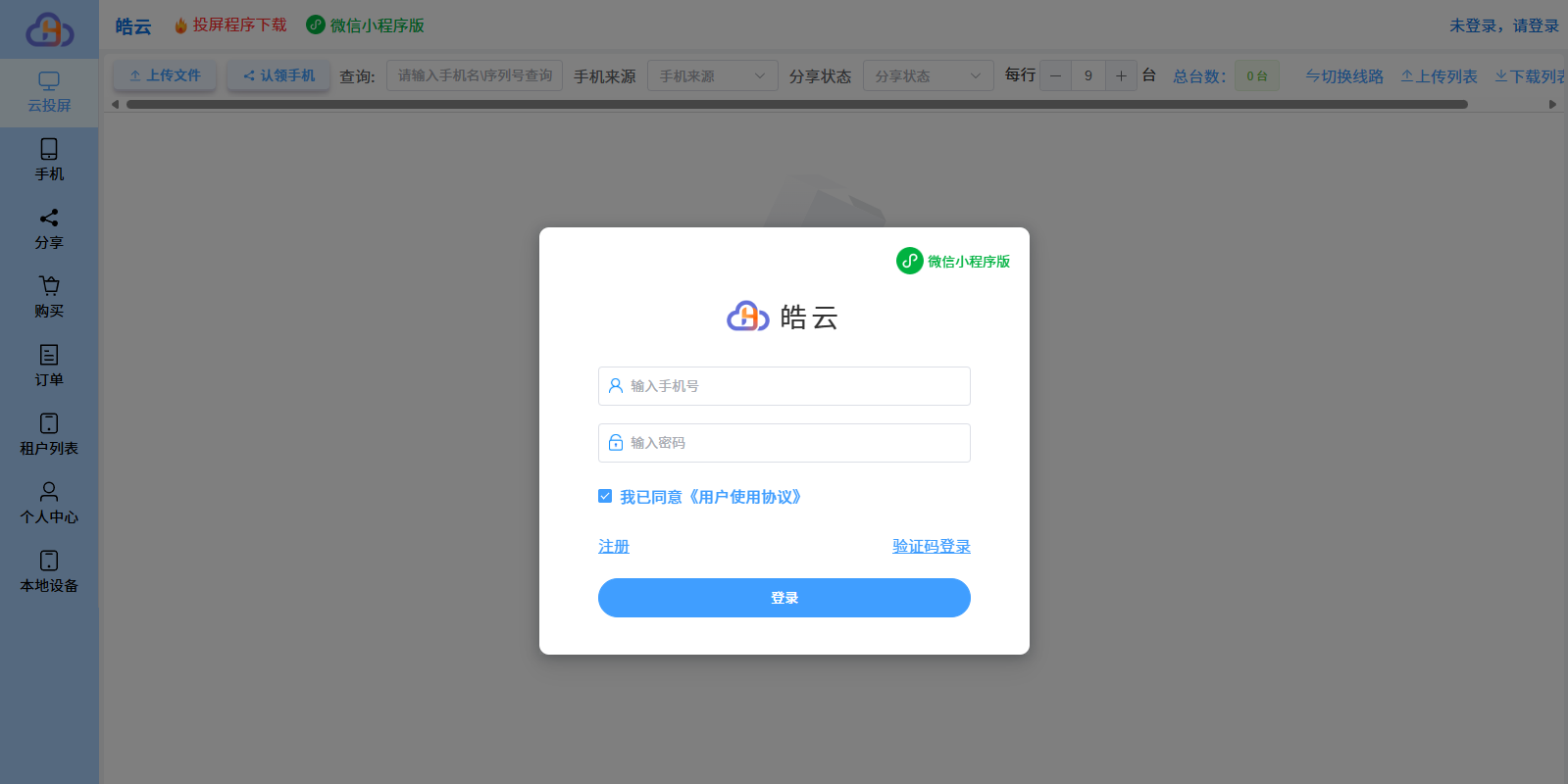Uncheck the 我已同意 user agreement checkbox
1568x784 pixels.
(x=605, y=497)
